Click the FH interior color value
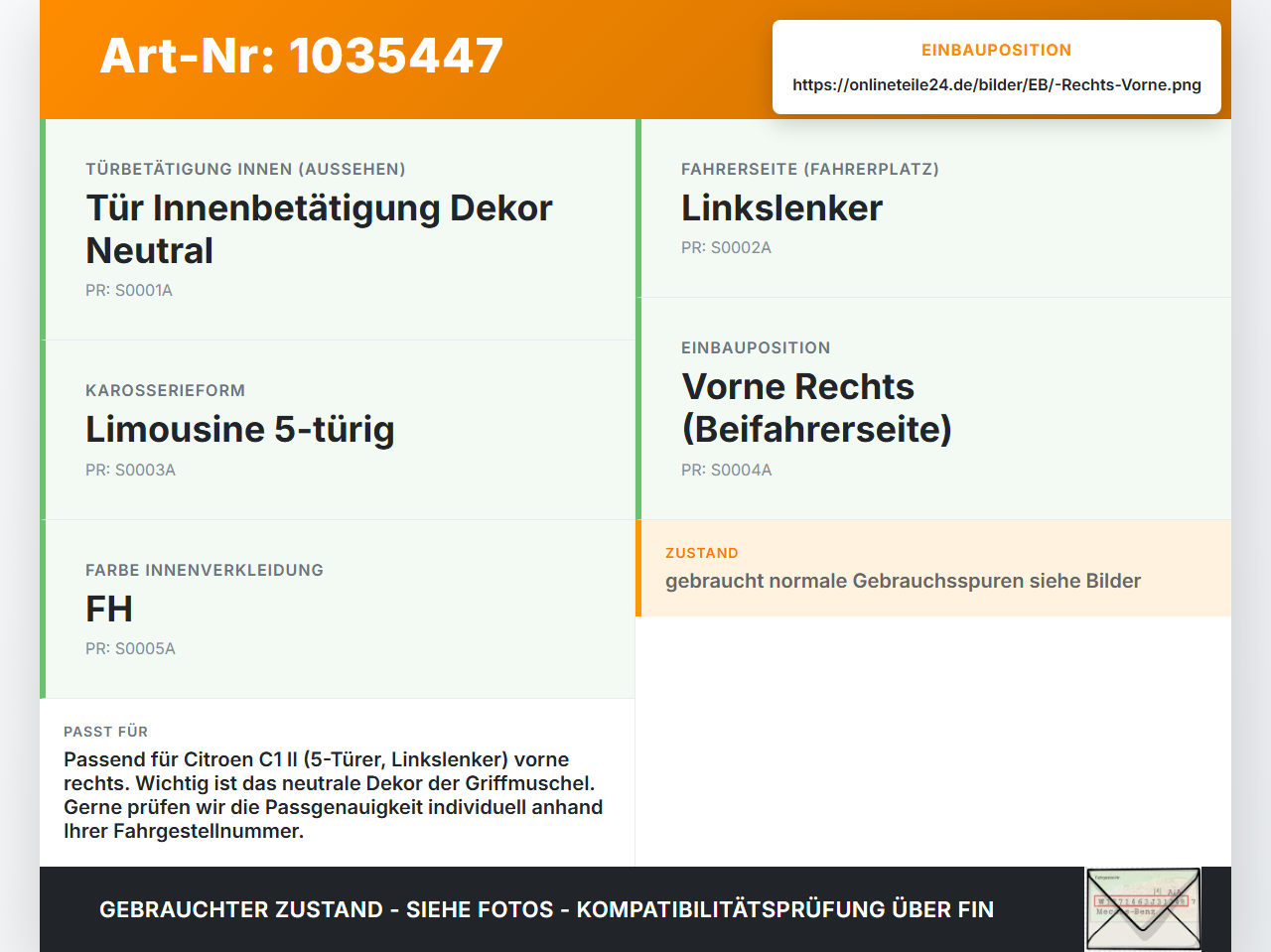Screen dimensions: 1271x952 (x=109, y=609)
